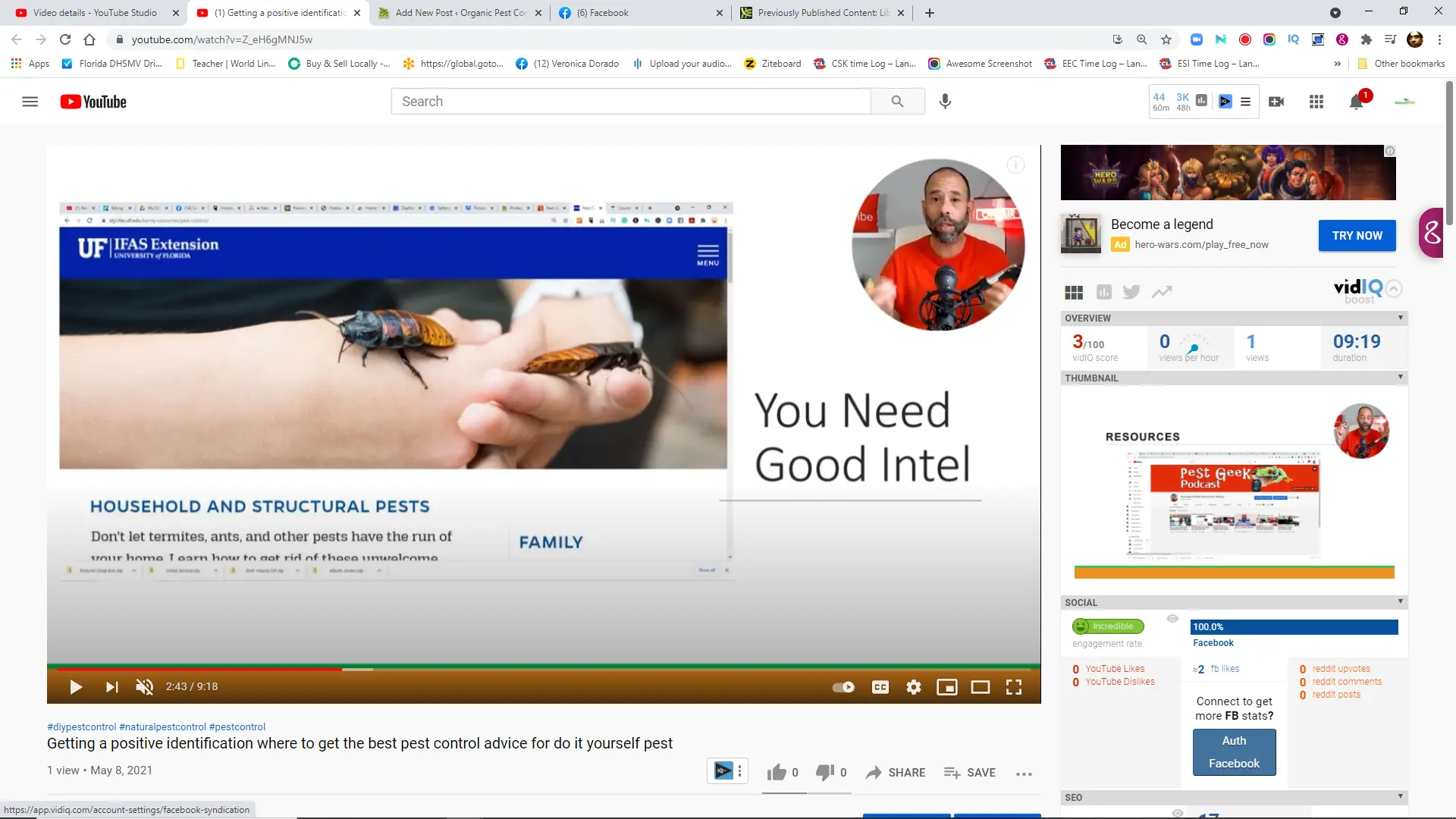Enter full screen mode
The width and height of the screenshot is (1456, 819).
pyautogui.click(x=1014, y=687)
